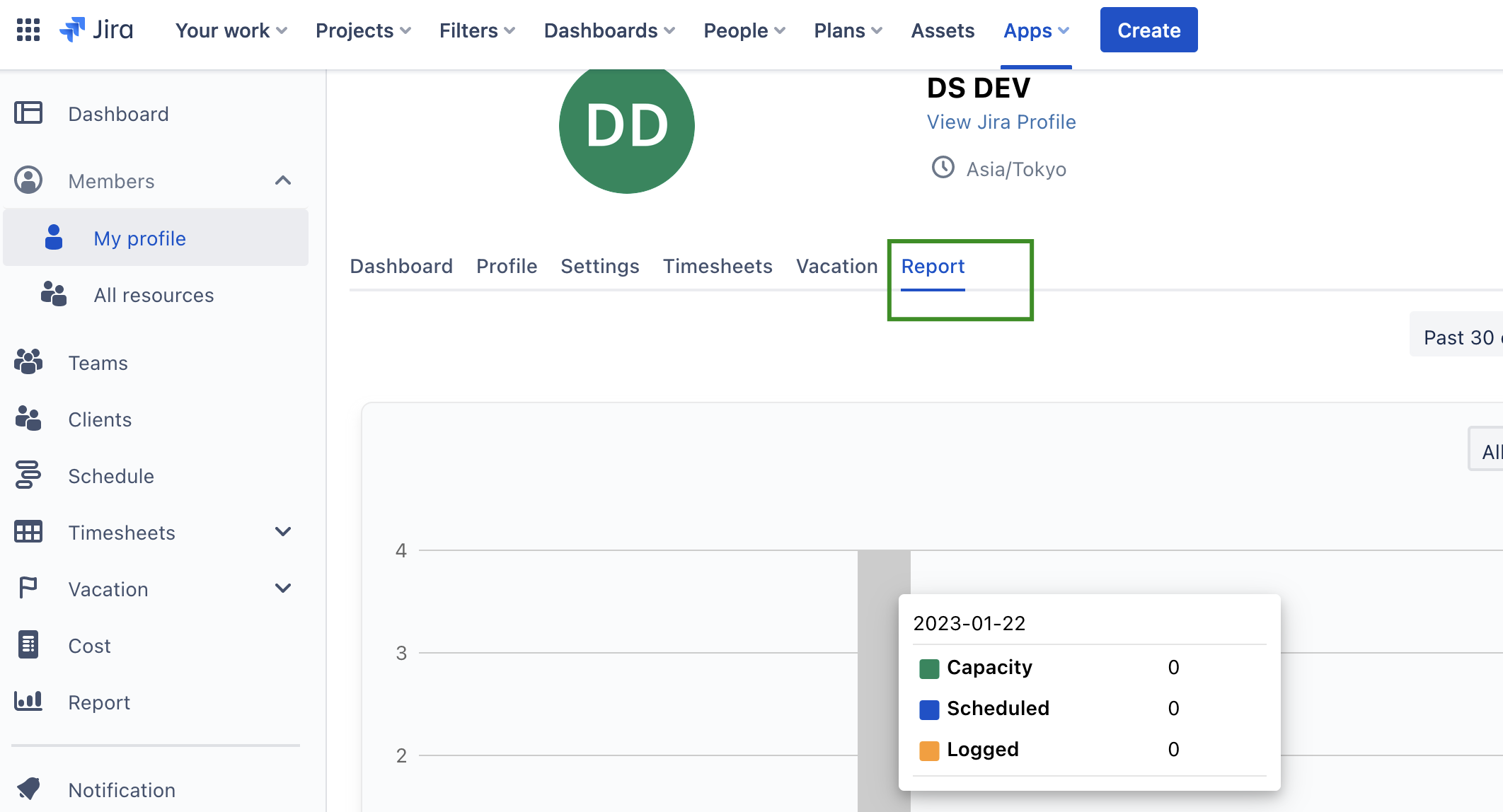Switch to the Timesheets profile tab
1503x812 pixels.
(718, 266)
